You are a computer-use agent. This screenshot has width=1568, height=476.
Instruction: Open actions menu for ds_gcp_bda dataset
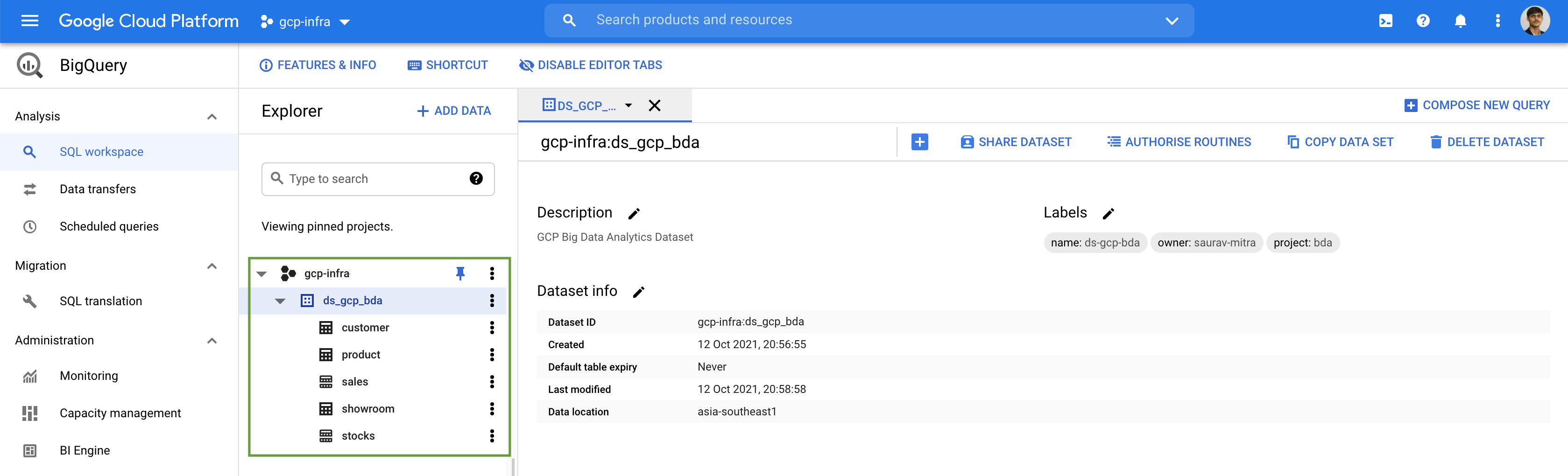(492, 301)
